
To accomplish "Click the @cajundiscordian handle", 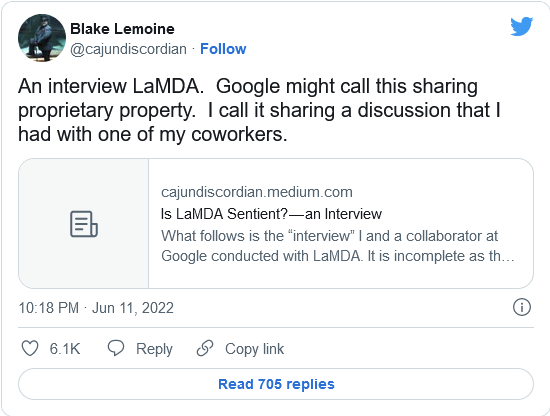I will (x=128, y=49).
